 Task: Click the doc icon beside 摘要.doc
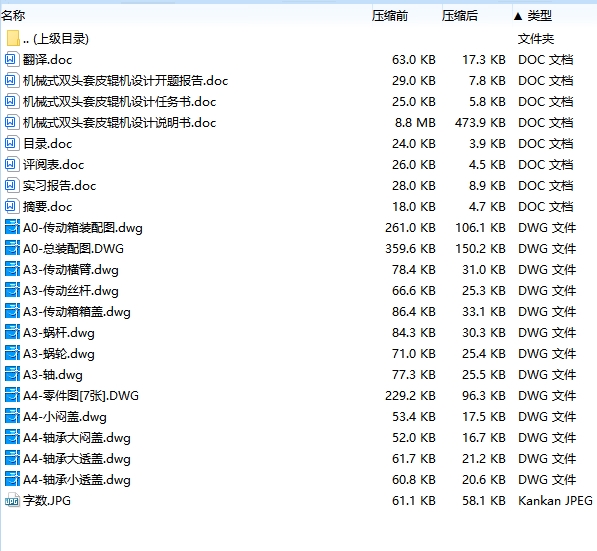pyautogui.click(x=11, y=206)
